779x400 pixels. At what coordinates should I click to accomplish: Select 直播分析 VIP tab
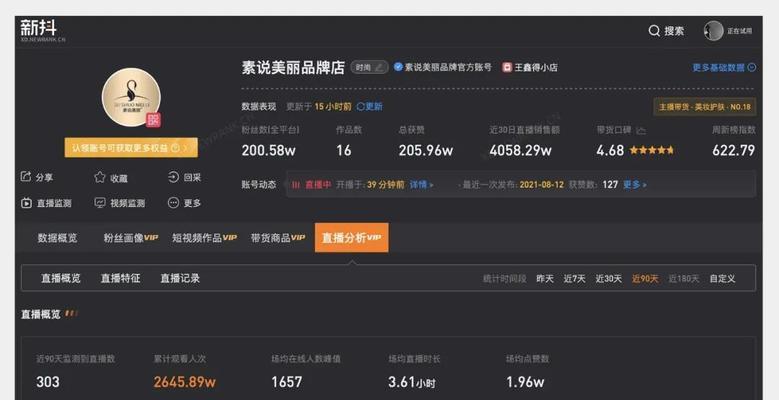tap(352, 238)
